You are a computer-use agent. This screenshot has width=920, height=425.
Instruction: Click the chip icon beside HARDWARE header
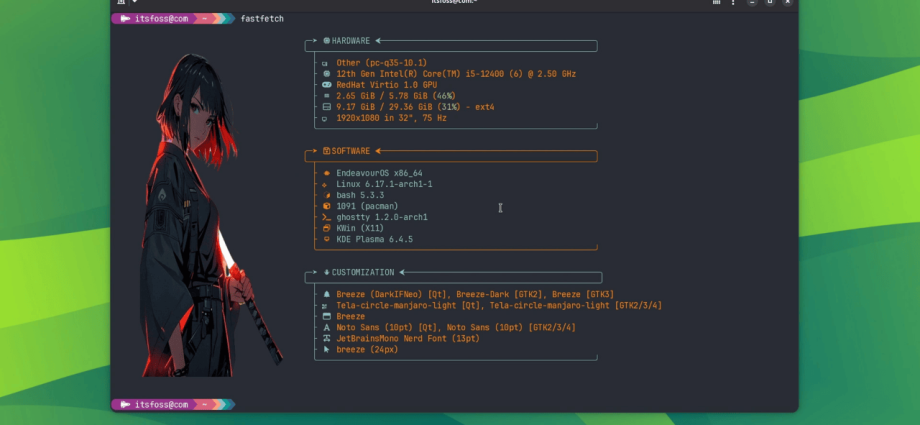(327, 41)
